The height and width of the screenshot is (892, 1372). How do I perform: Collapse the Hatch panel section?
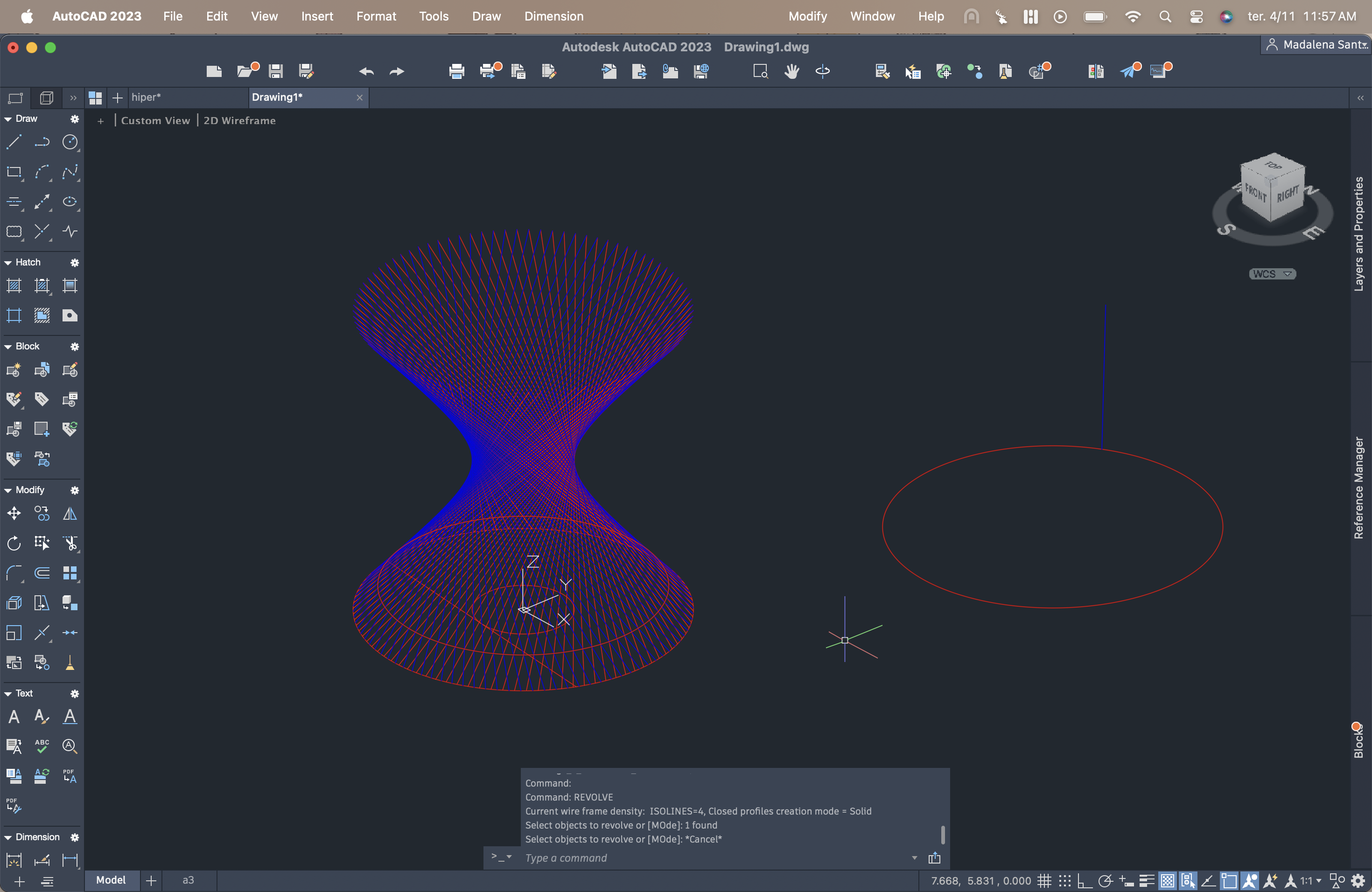pyautogui.click(x=8, y=262)
